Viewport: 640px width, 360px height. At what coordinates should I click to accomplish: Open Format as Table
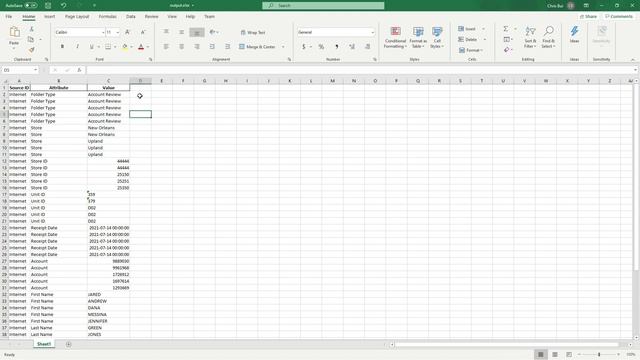click(418, 38)
